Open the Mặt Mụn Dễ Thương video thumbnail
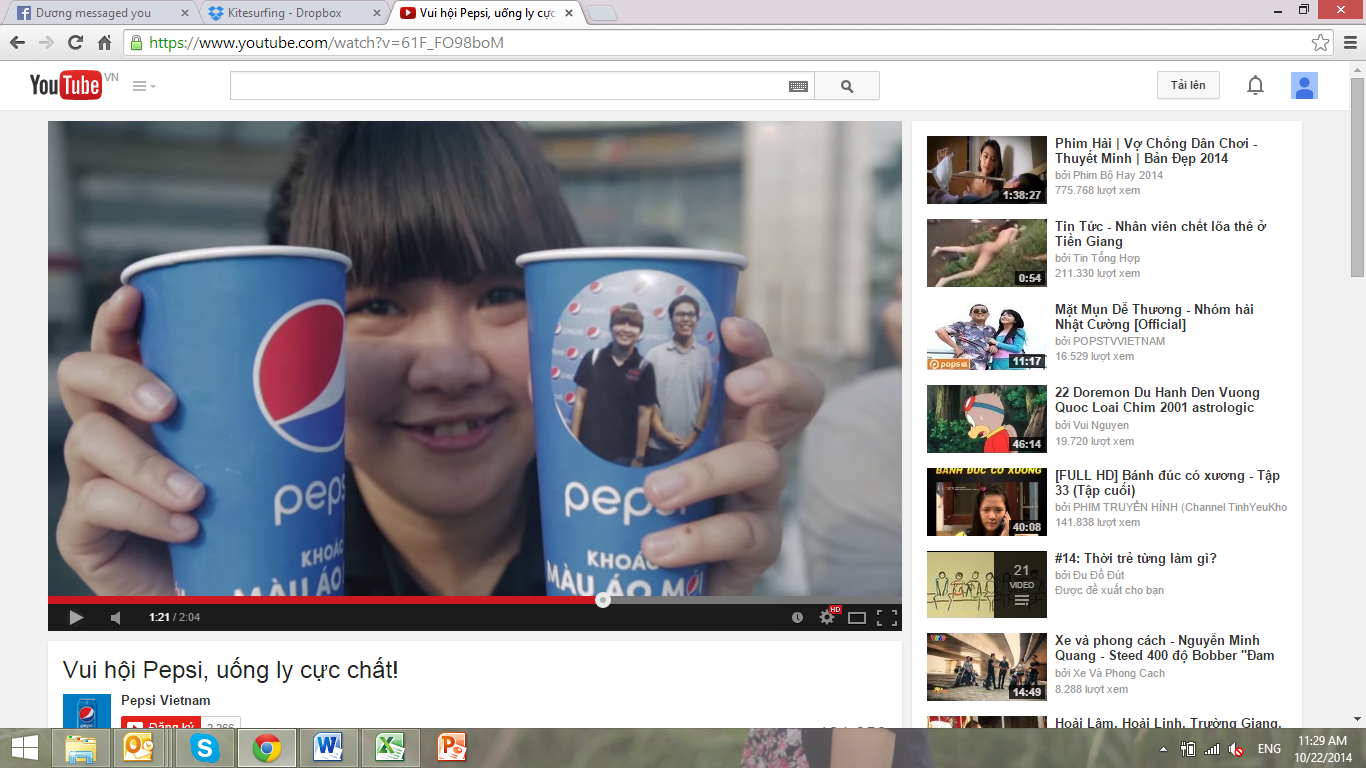This screenshot has height=768, width=1366. [986, 336]
